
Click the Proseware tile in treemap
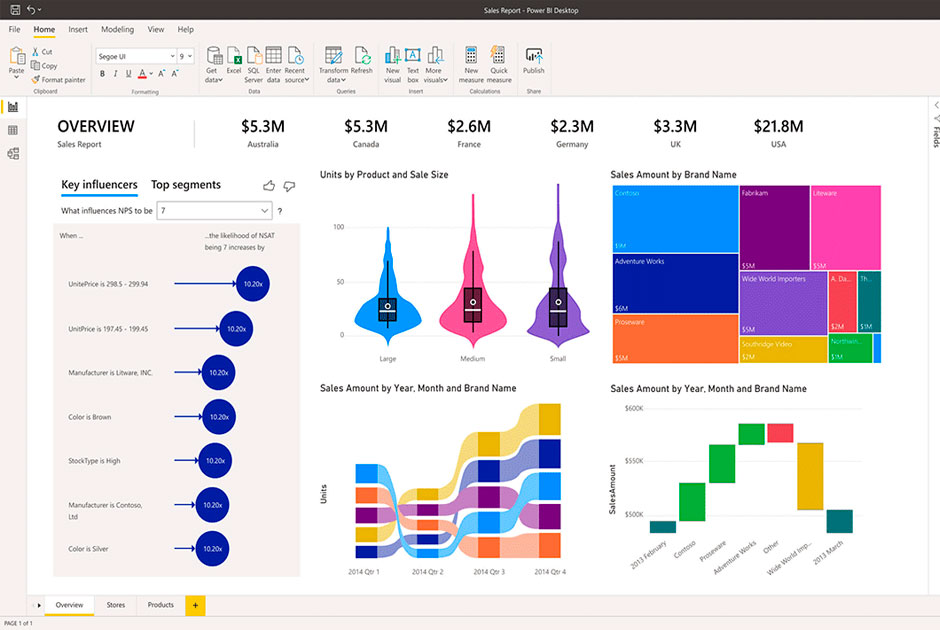[x=676, y=339]
